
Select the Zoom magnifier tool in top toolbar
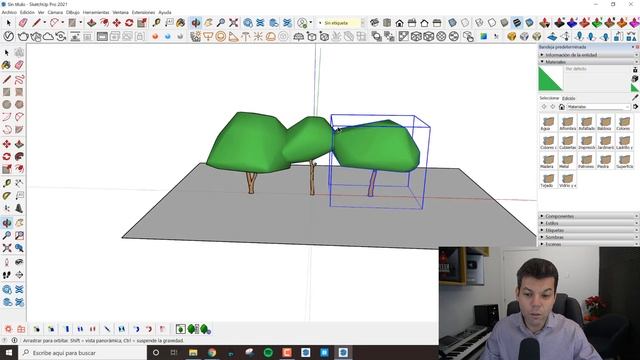pos(221,23)
